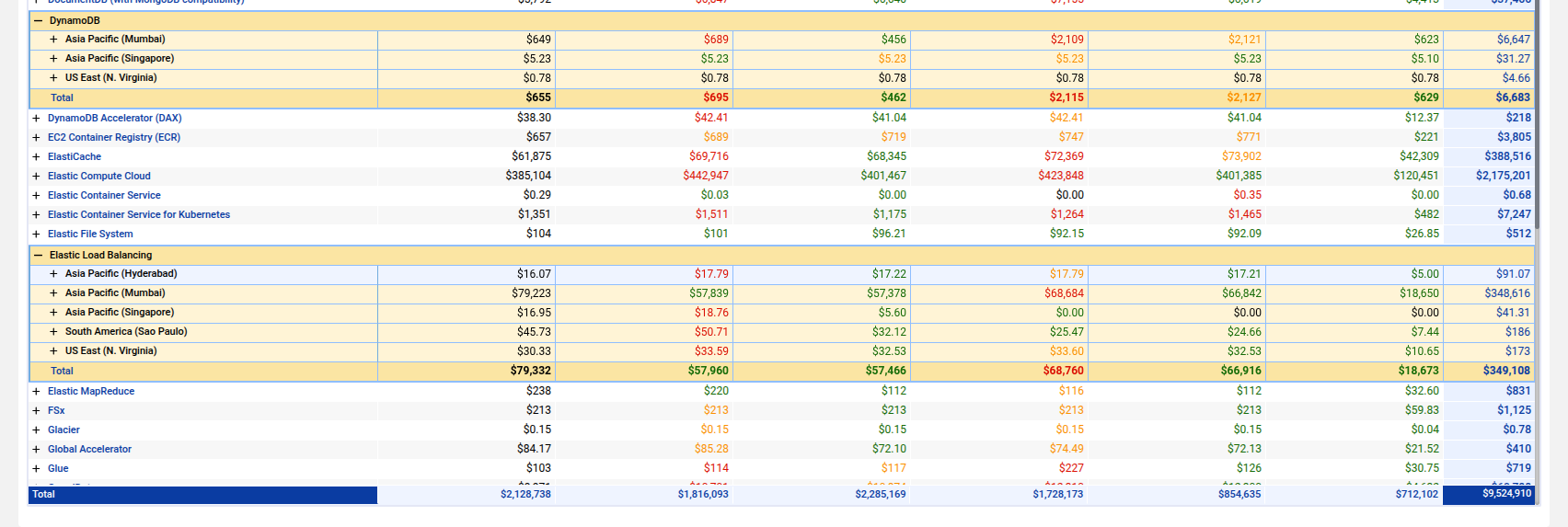Open the Glacier service link
The height and width of the screenshot is (527, 1568).
tap(63, 430)
